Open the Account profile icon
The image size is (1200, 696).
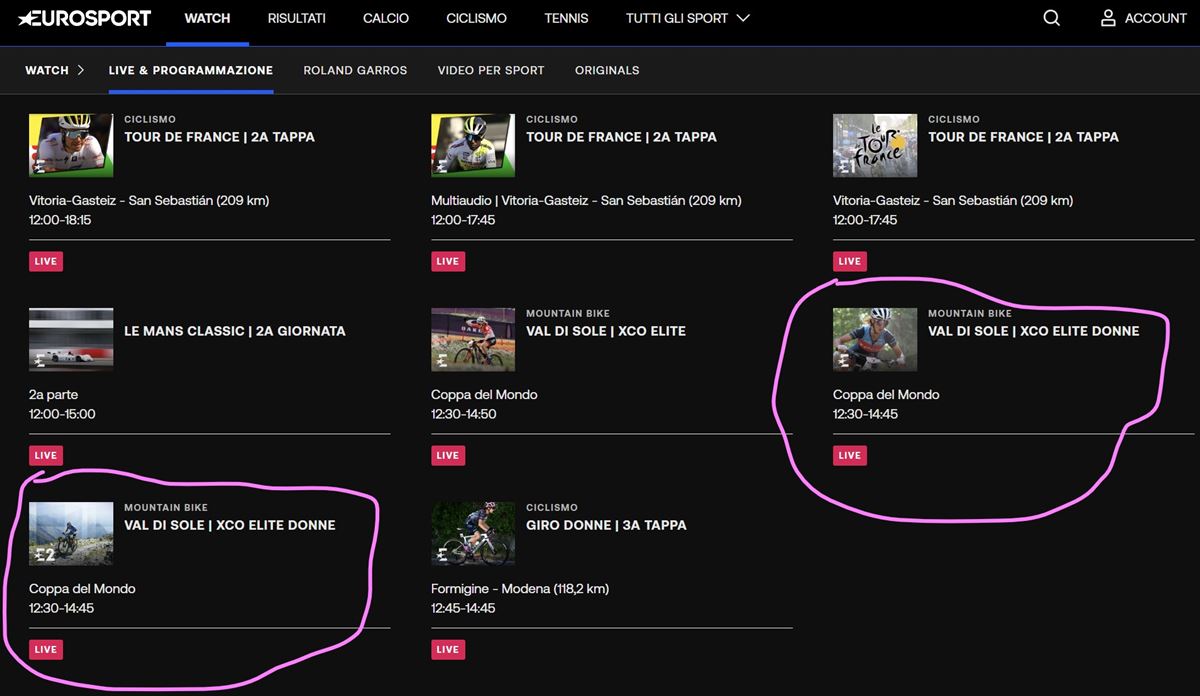1108,18
